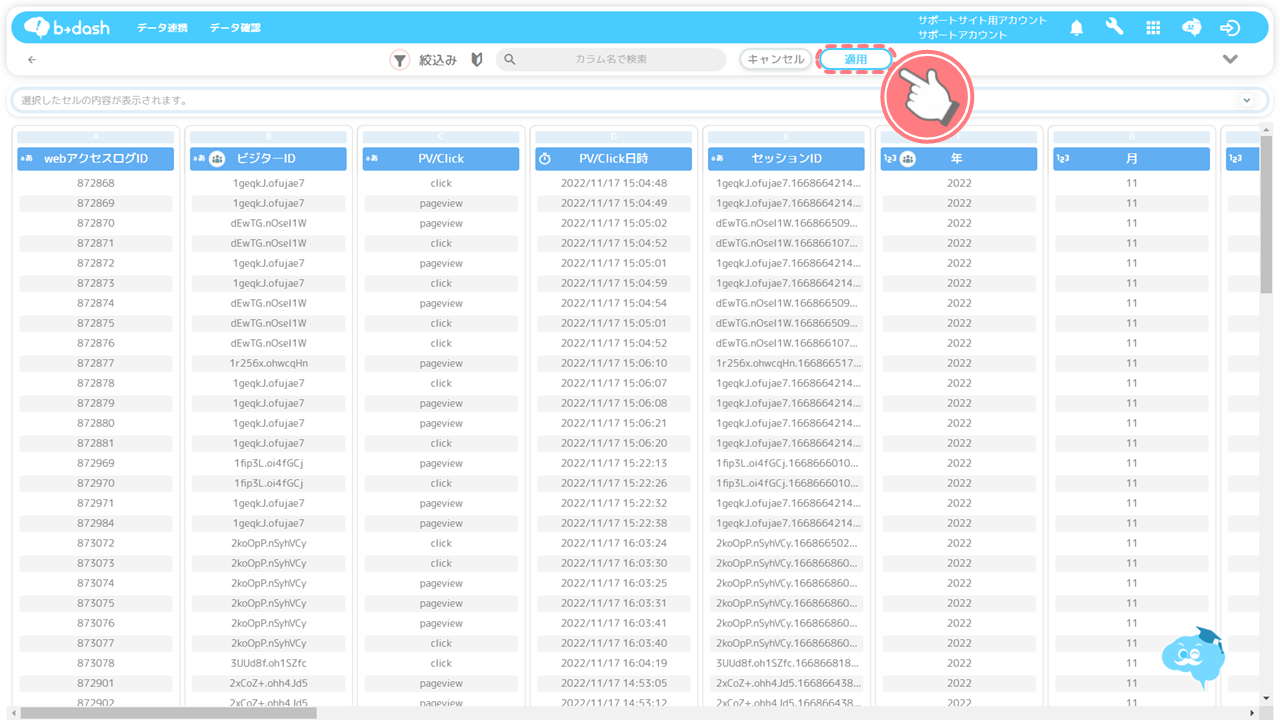Select the 月 column header
The width and height of the screenshot is (1280, 720).
tap(1132, 158)
